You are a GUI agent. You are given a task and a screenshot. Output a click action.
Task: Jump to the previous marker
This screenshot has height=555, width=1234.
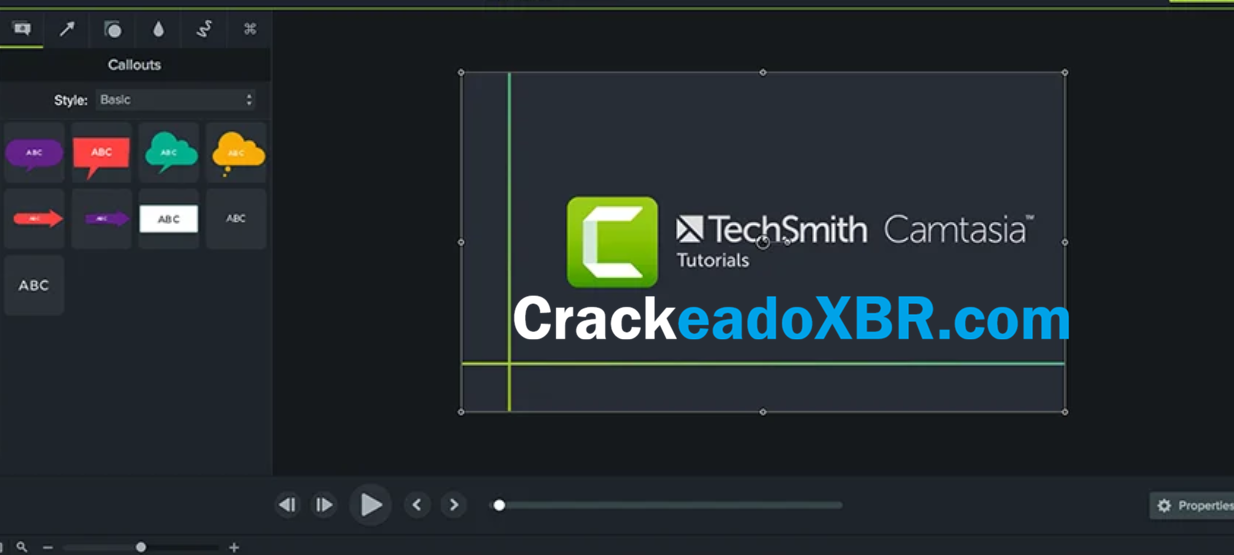[x=417, y=505]
